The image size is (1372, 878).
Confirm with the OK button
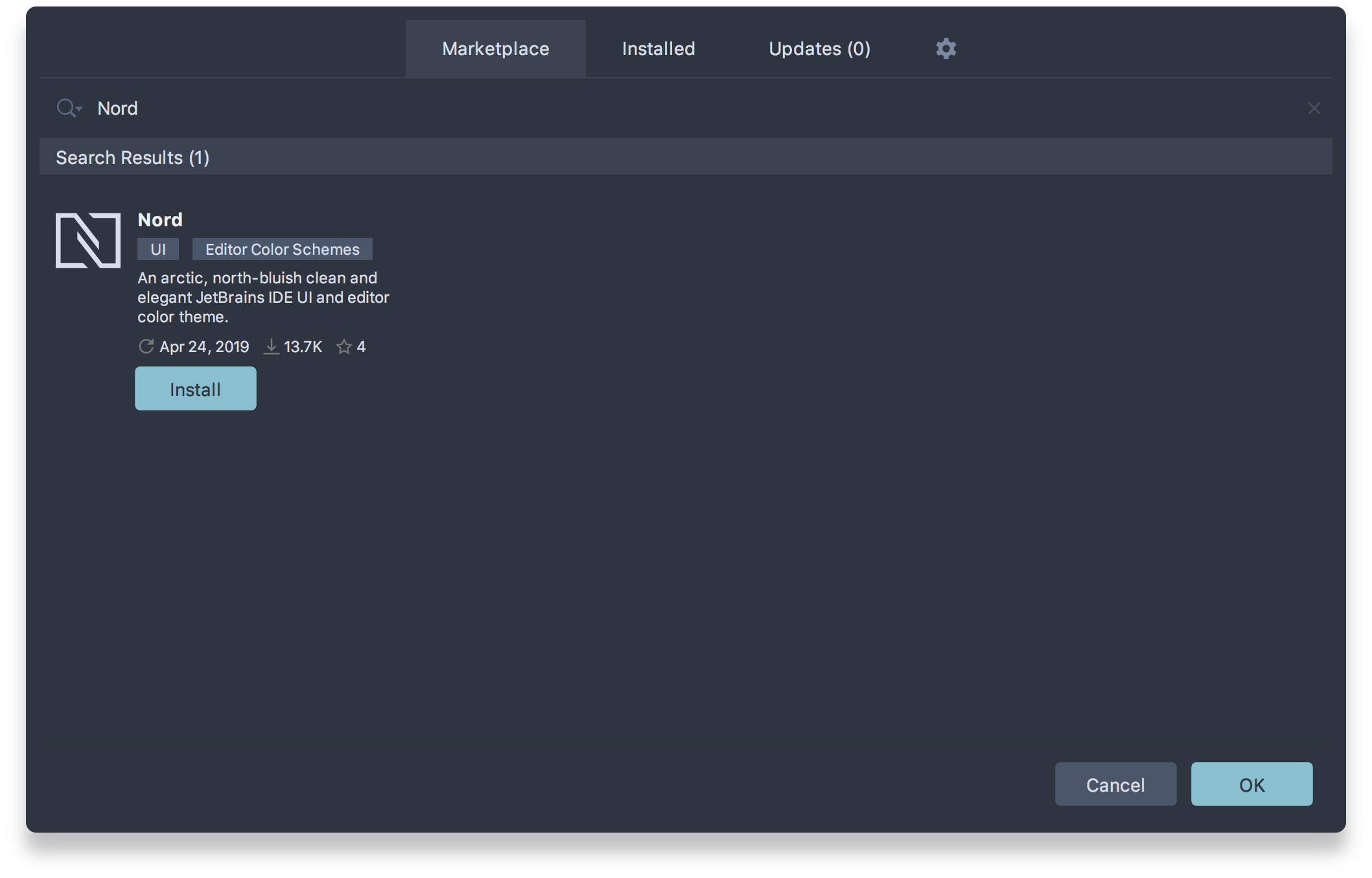pos(1251,785)
